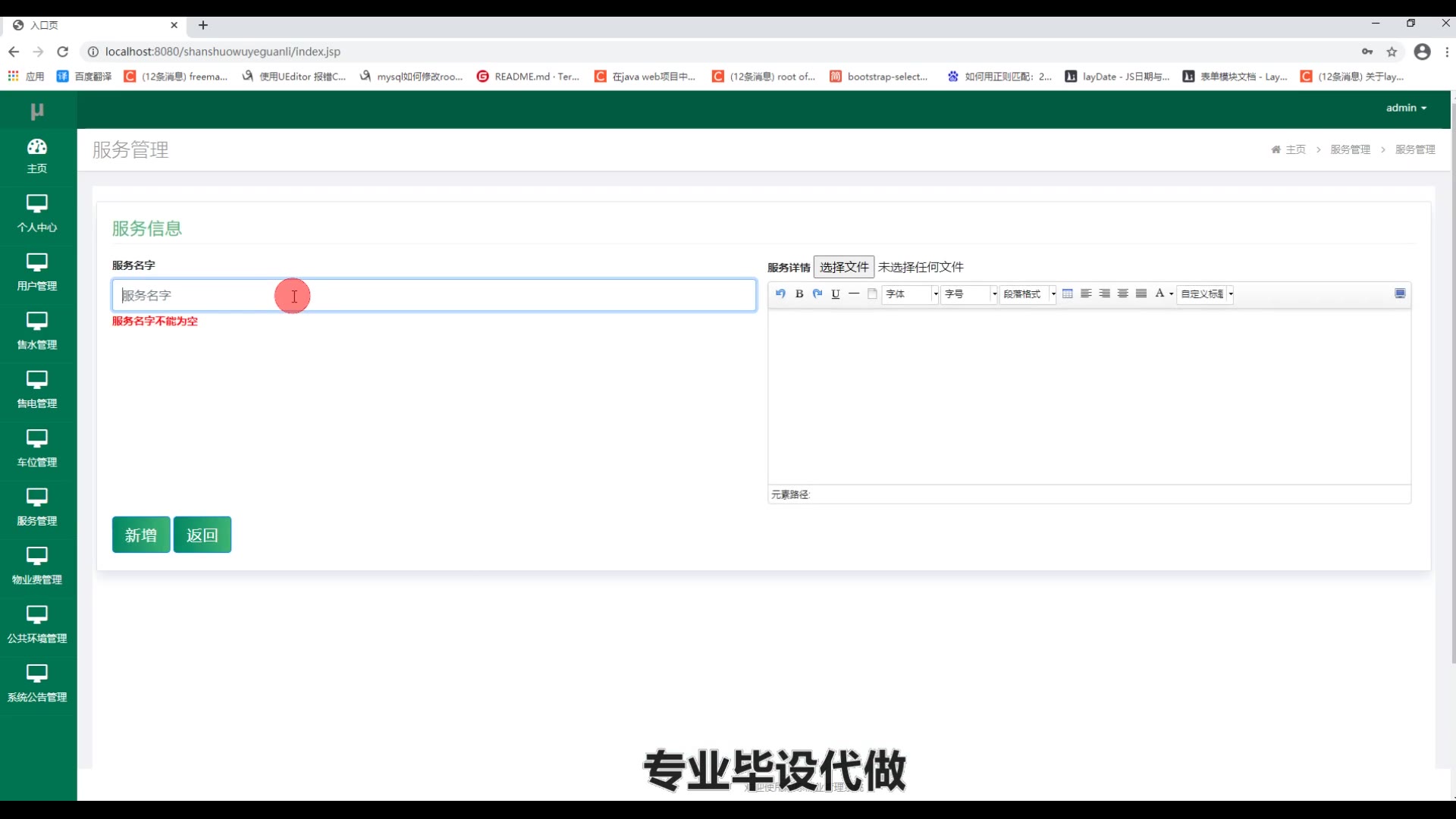Toggle underline formatting in editor
Image resolution: width=1456 pixels, height=819 pixels.
click(836, 293)
